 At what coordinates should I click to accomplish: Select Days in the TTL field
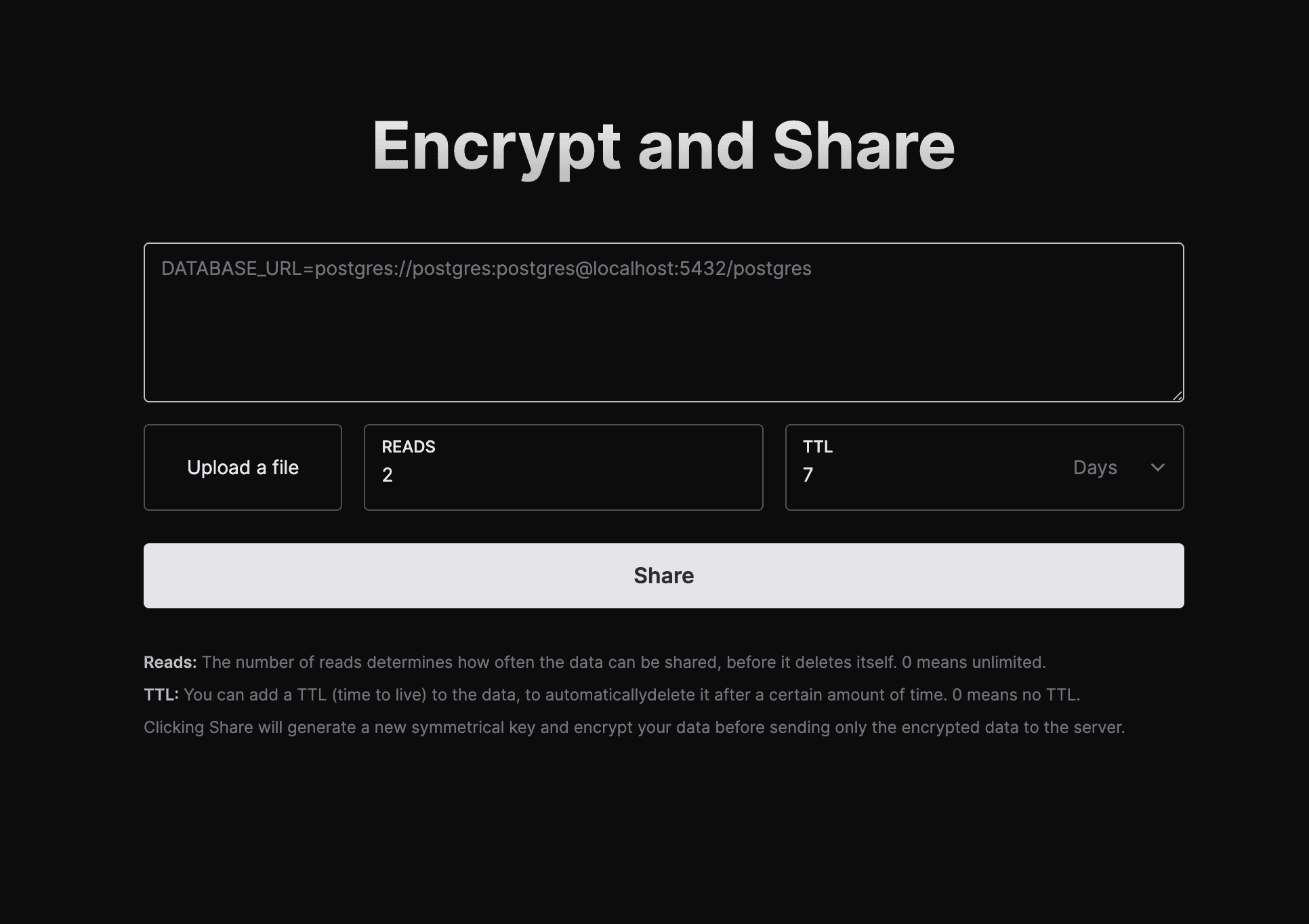(x=1094, y=467)
